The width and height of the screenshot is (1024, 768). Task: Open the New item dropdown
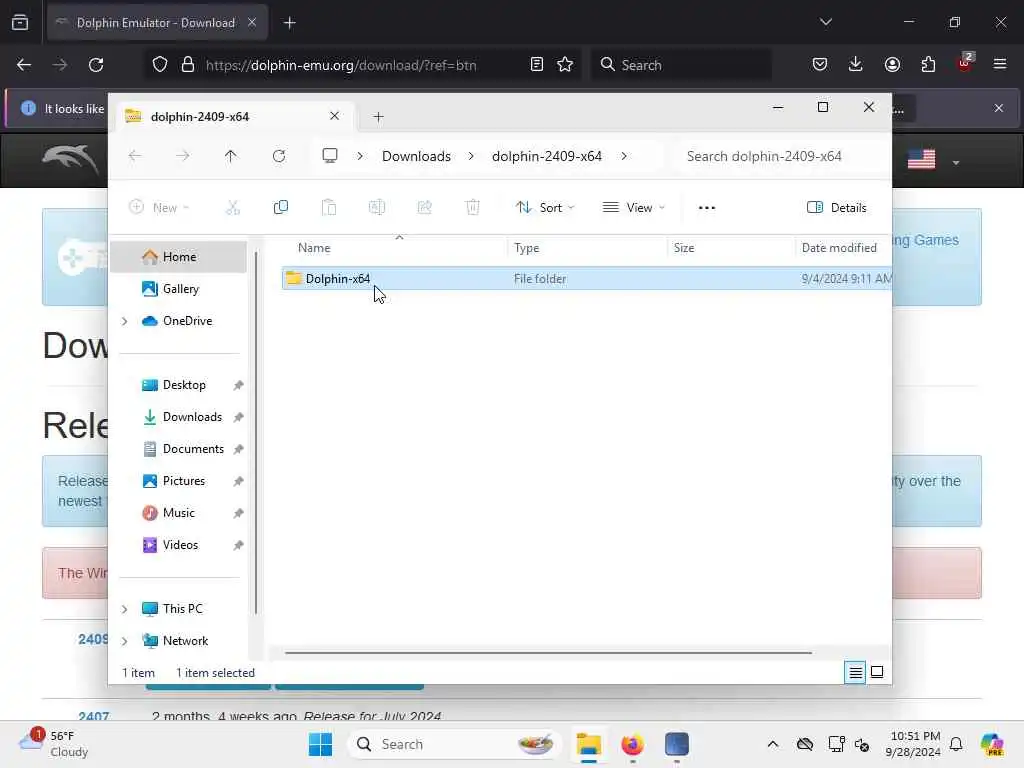click(159, 208)
